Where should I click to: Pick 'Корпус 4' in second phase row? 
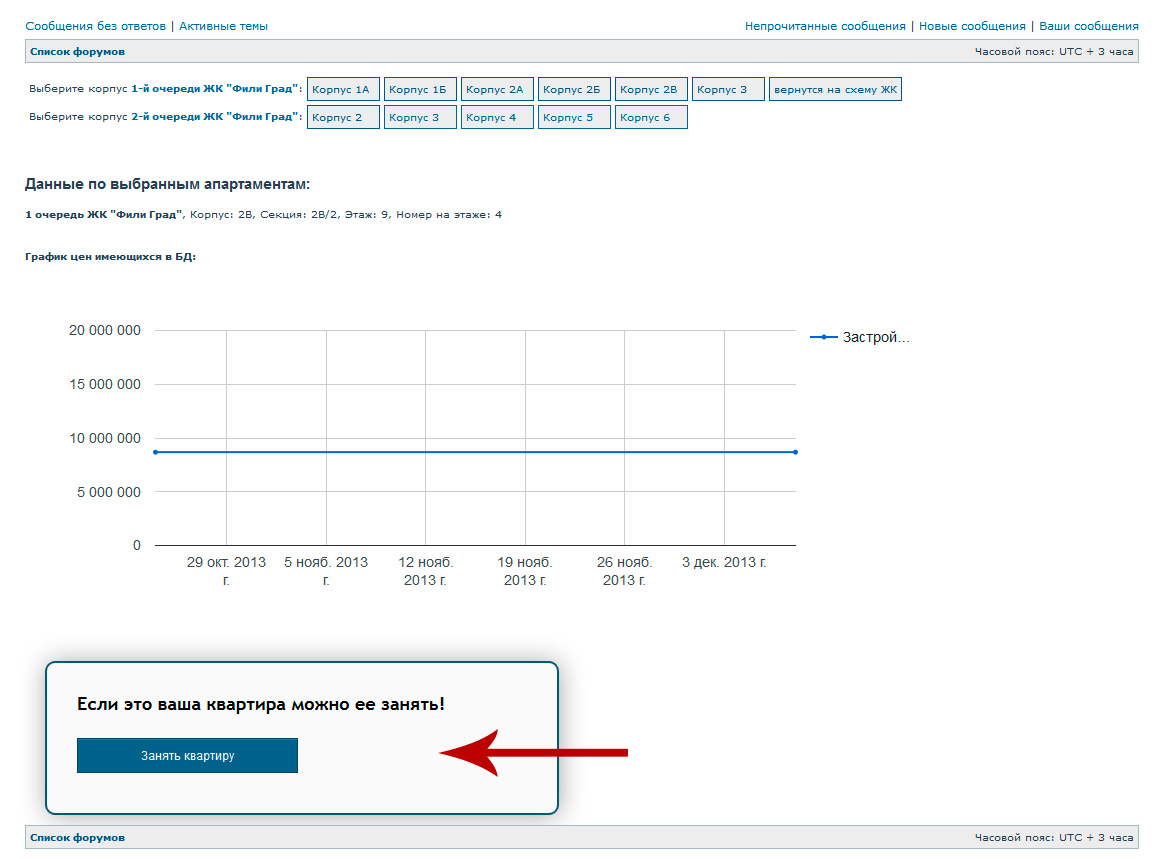click(x=496, y=117)
